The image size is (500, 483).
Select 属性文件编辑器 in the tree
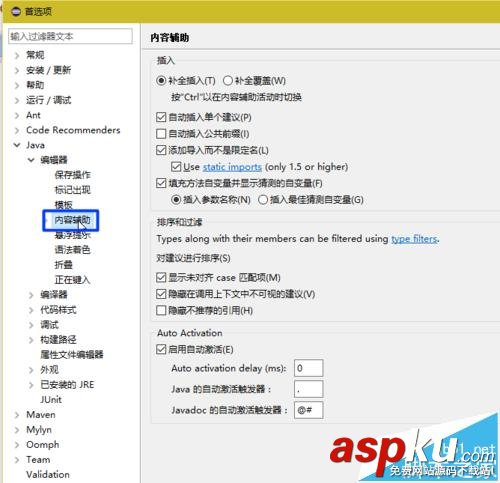pos(72,354)
